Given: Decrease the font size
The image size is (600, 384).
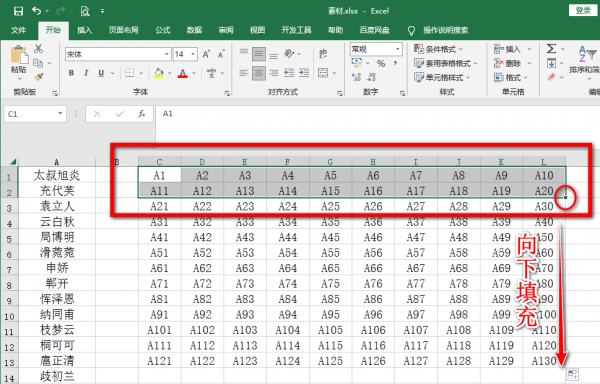Looking at the screenshot, I should (221, 54).
